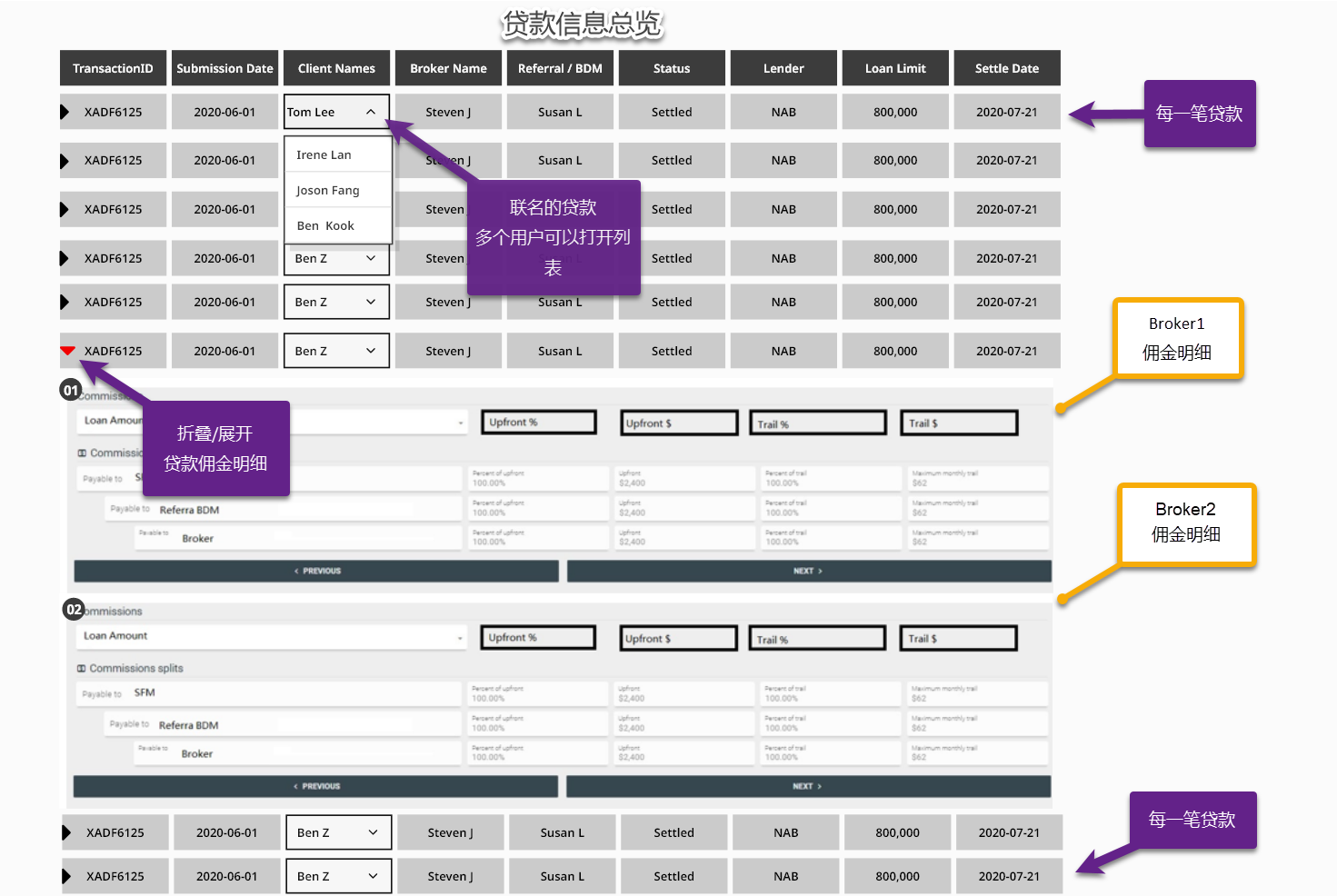Select Broker payable row in upper panel

[x=299, y=538]
